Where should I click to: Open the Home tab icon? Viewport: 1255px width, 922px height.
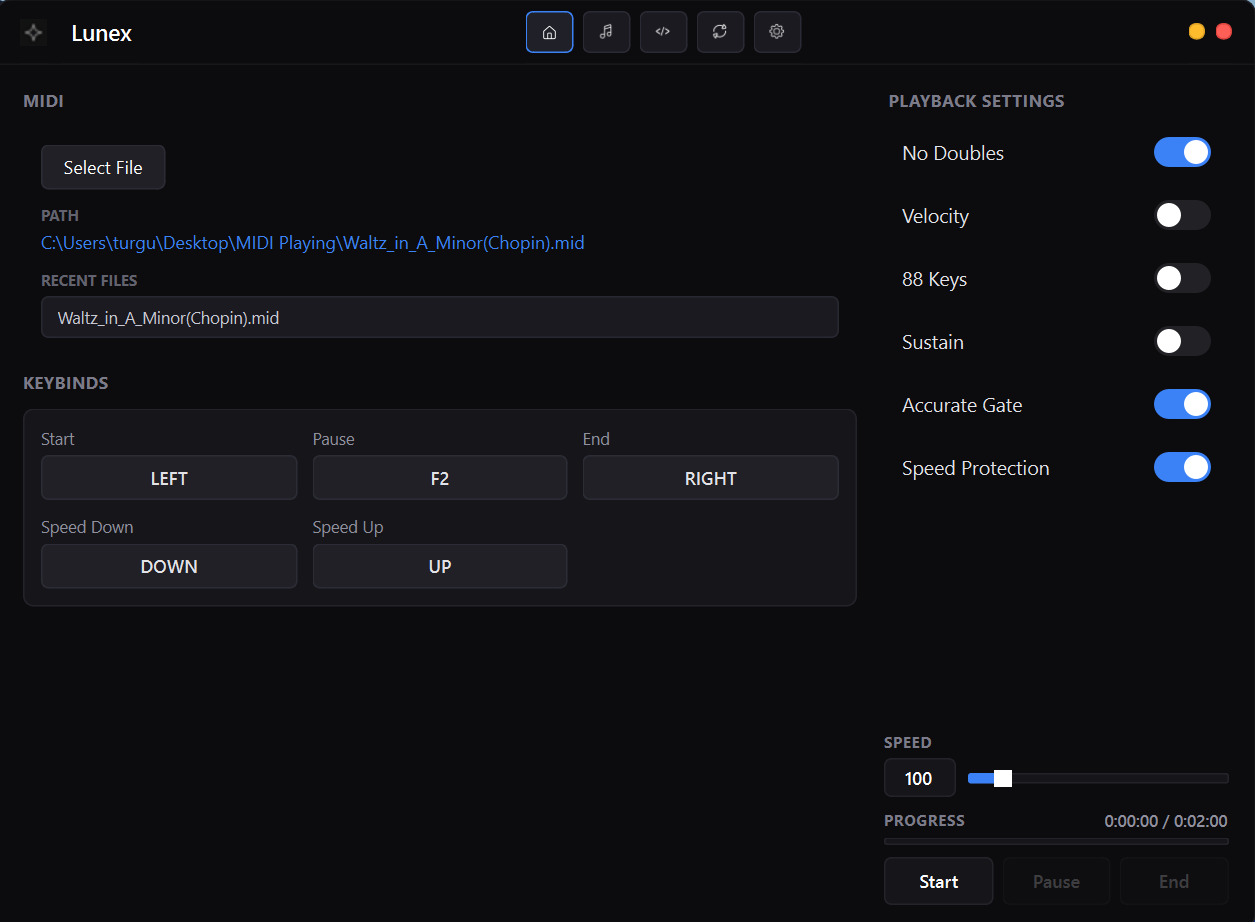pyautogui.click(x=549, y=32)
